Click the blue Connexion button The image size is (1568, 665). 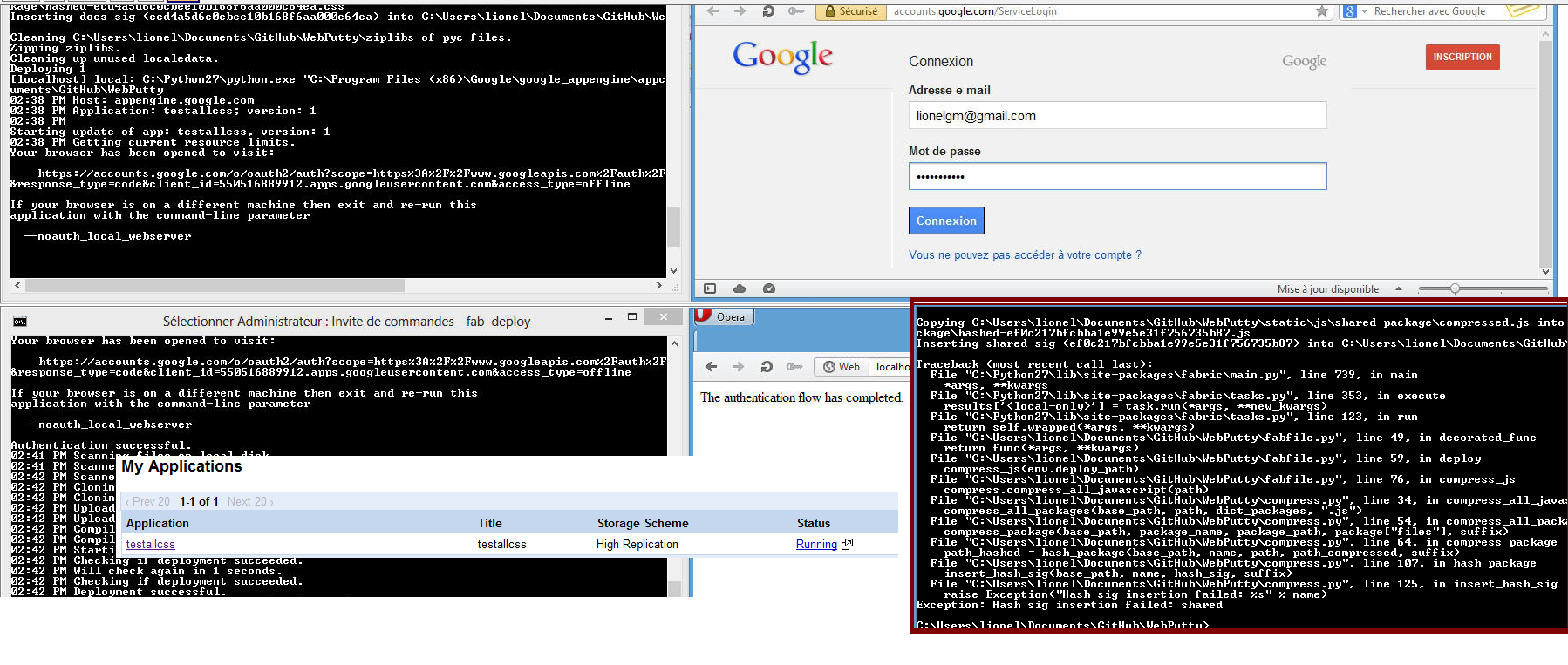(946, 221)
